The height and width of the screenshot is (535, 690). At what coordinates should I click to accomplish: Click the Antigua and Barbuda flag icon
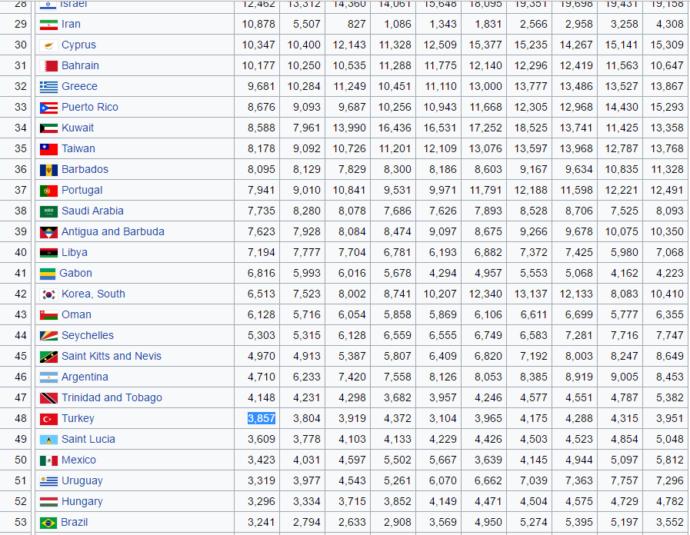point(48,232)
